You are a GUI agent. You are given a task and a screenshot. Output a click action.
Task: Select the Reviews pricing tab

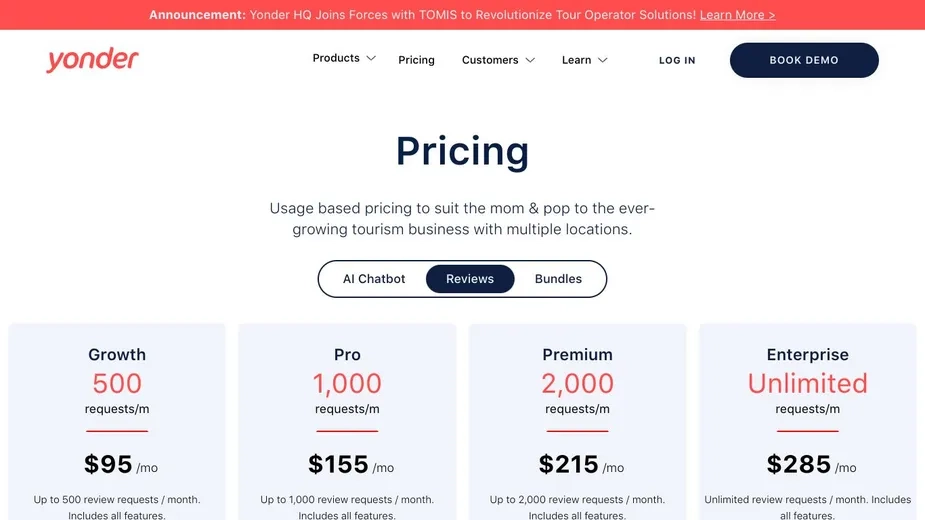470,279
